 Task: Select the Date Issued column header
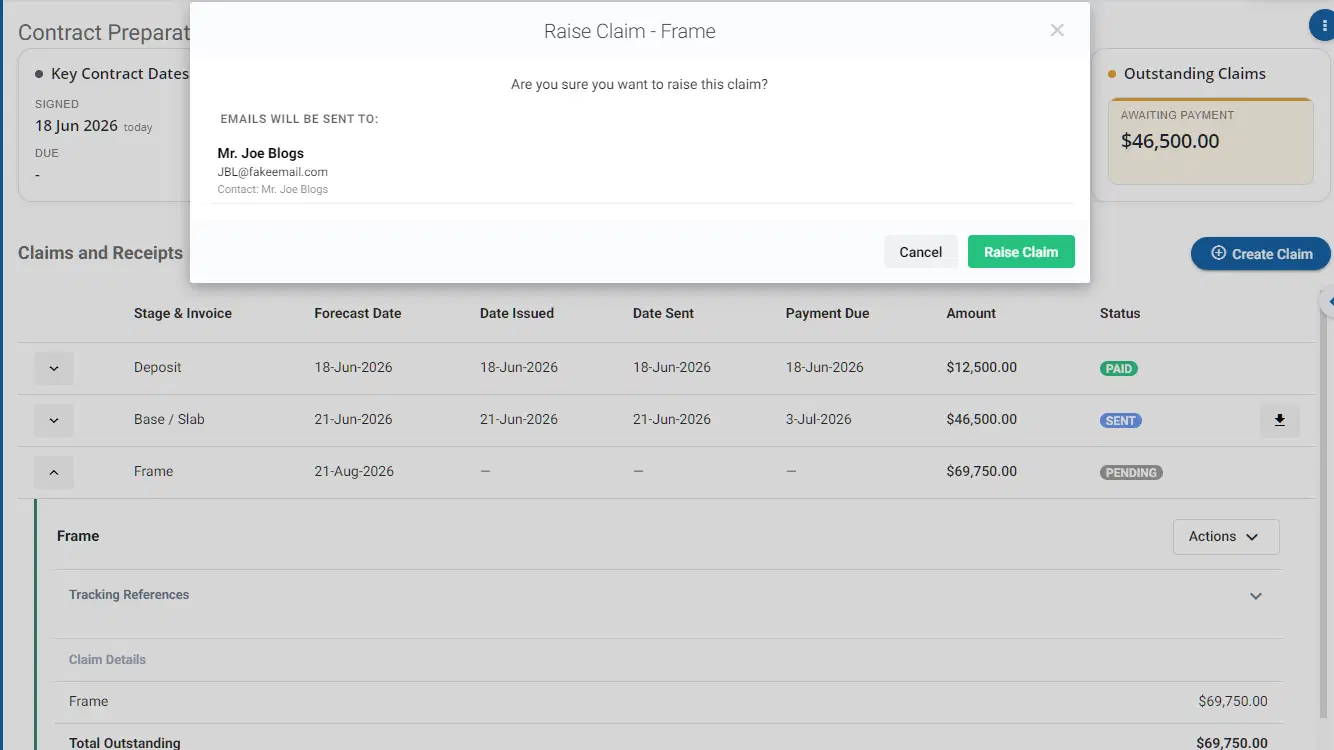pyautogui.click(x=517, y=313)
